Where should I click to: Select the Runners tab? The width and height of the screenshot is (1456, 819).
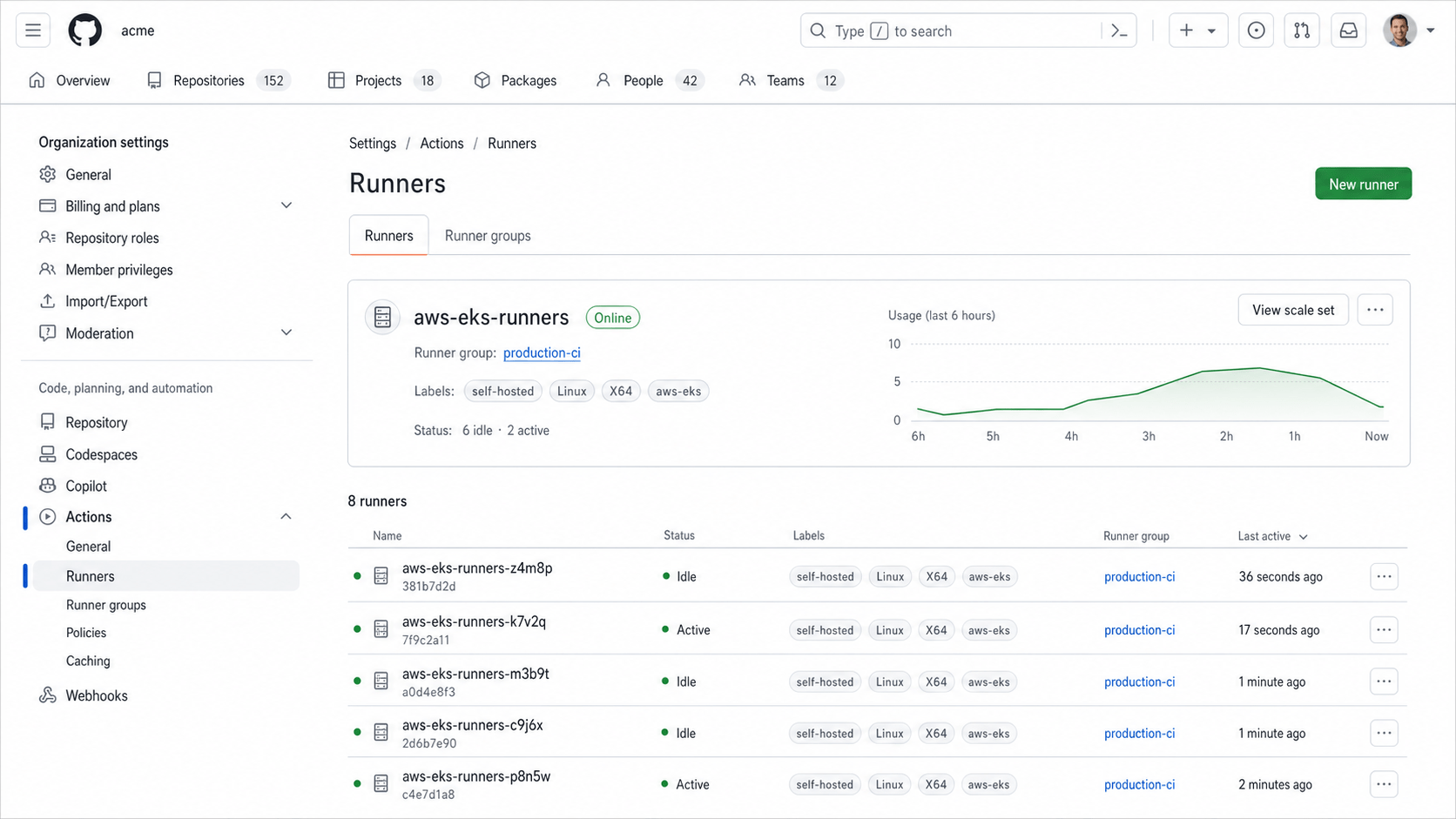coord(388,236)
